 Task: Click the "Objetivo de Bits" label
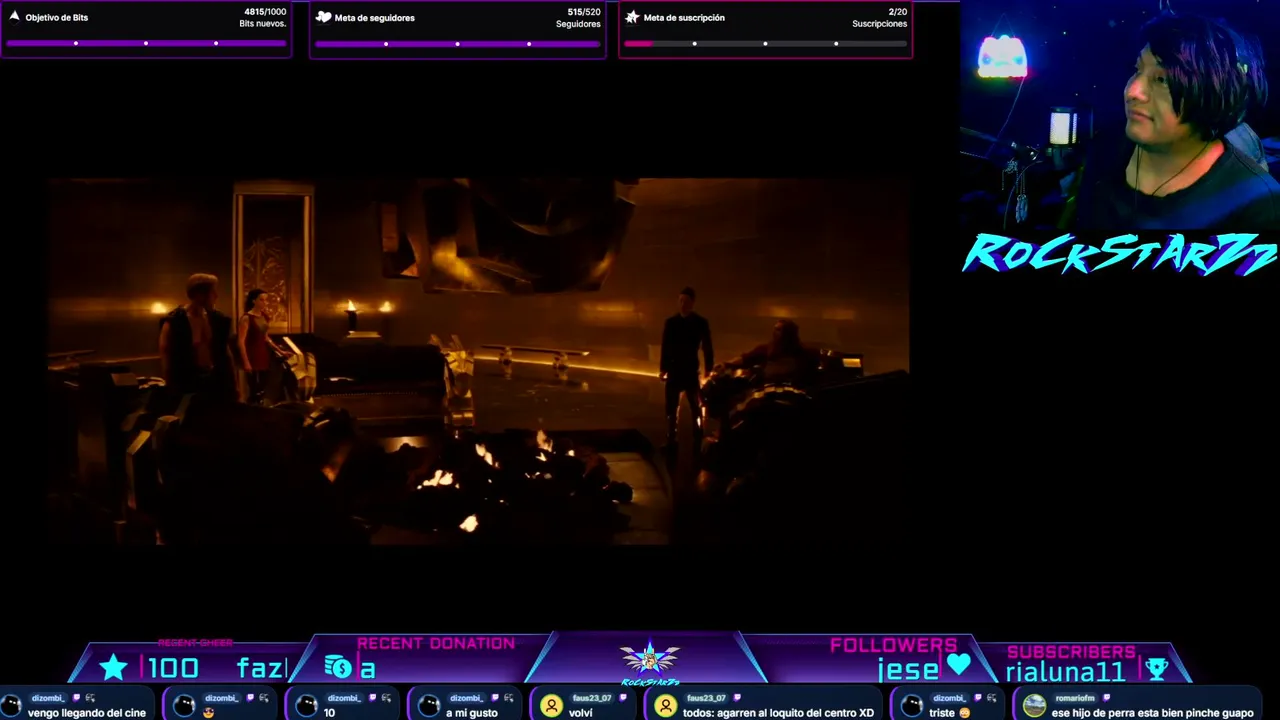[x=57, y=18]
